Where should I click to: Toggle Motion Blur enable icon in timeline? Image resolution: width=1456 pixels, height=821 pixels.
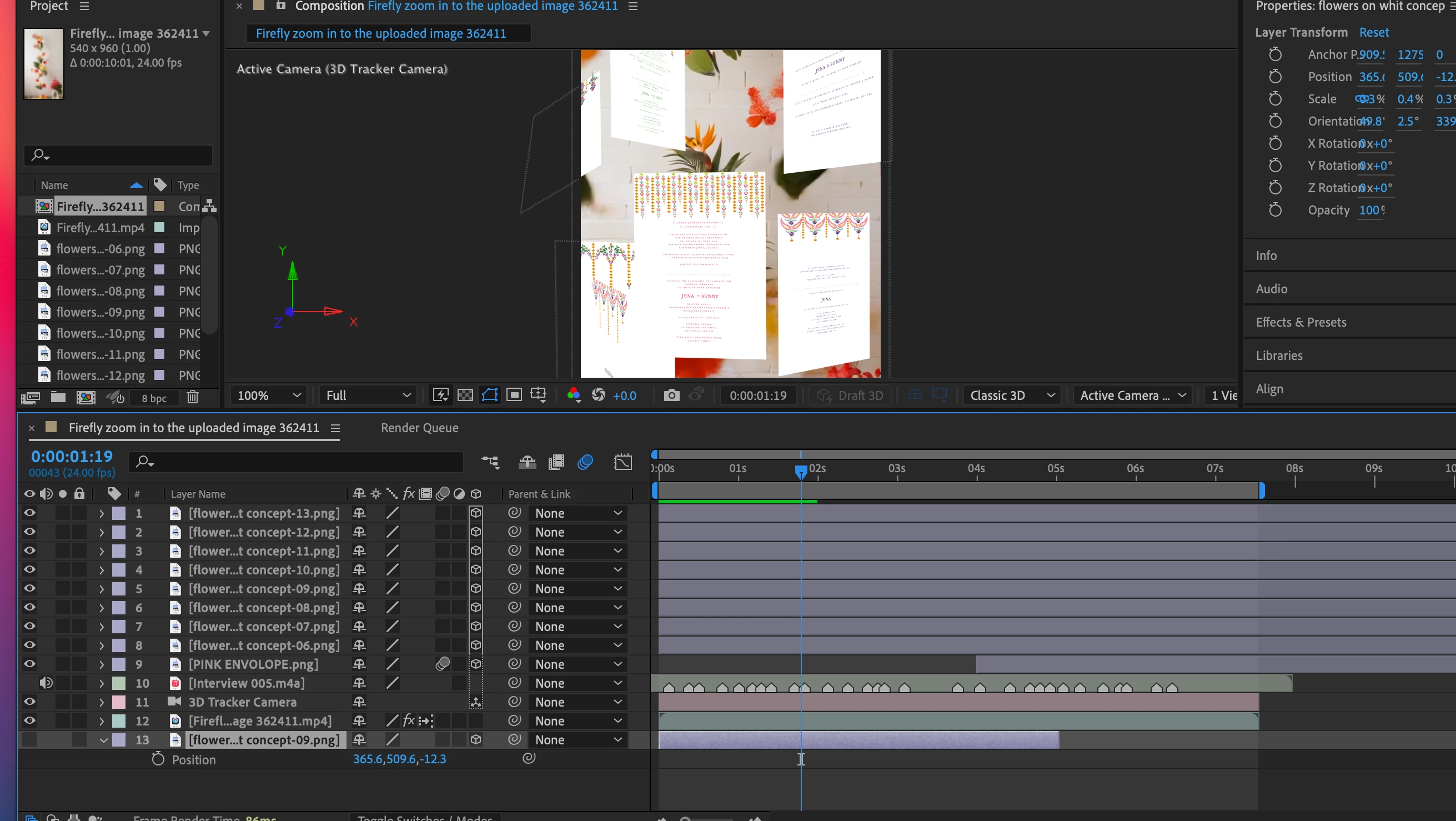click(585, 462)
